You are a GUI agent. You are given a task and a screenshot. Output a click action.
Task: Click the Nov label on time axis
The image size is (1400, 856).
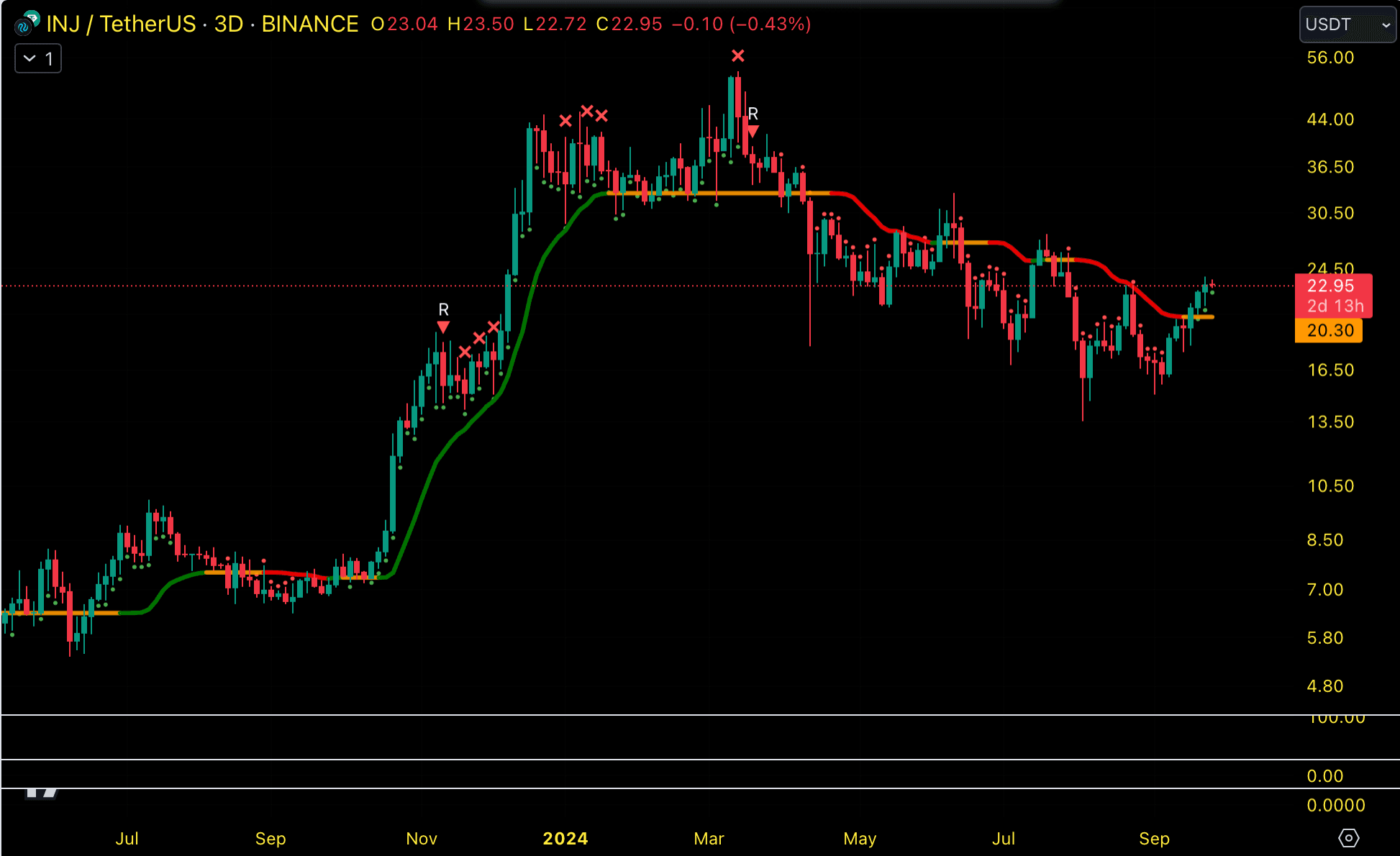pyautogui.click(x=422, y=839)
